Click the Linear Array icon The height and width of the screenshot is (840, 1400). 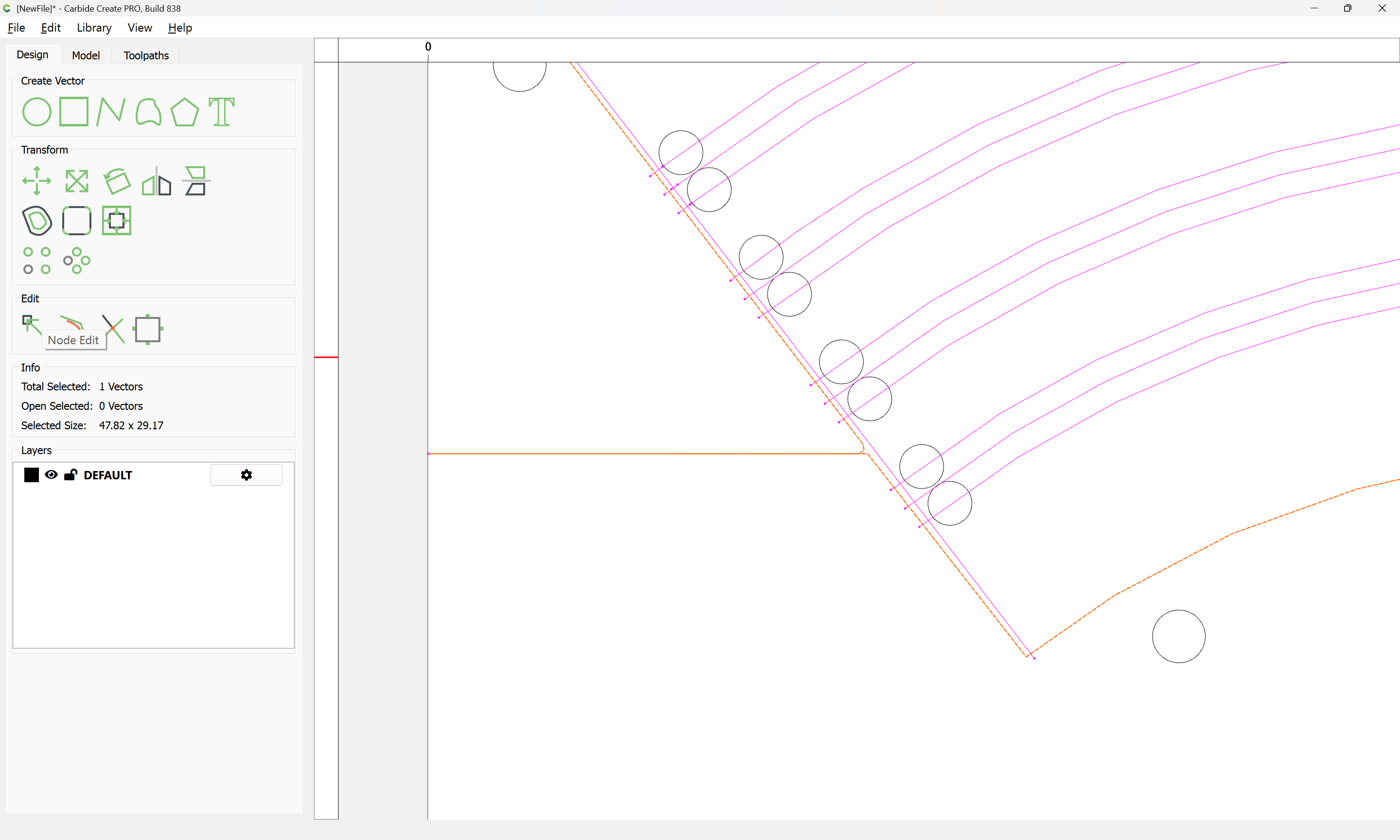point(37,261)
